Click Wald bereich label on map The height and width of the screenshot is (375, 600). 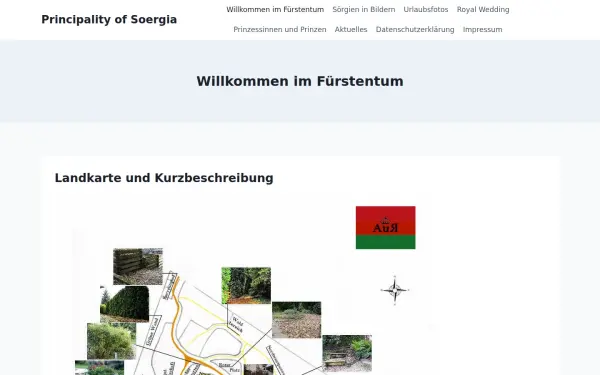point(236,324)
